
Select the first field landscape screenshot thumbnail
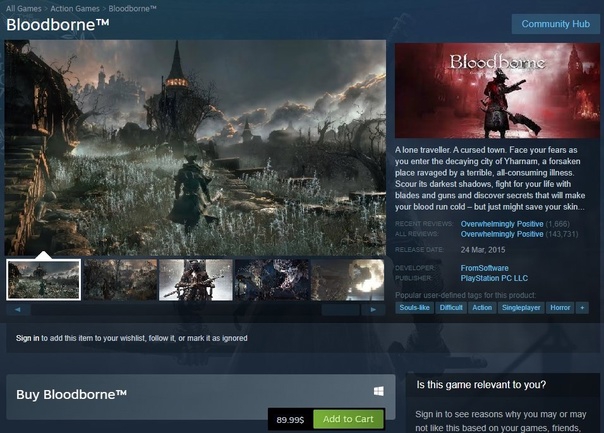(44, 280)
